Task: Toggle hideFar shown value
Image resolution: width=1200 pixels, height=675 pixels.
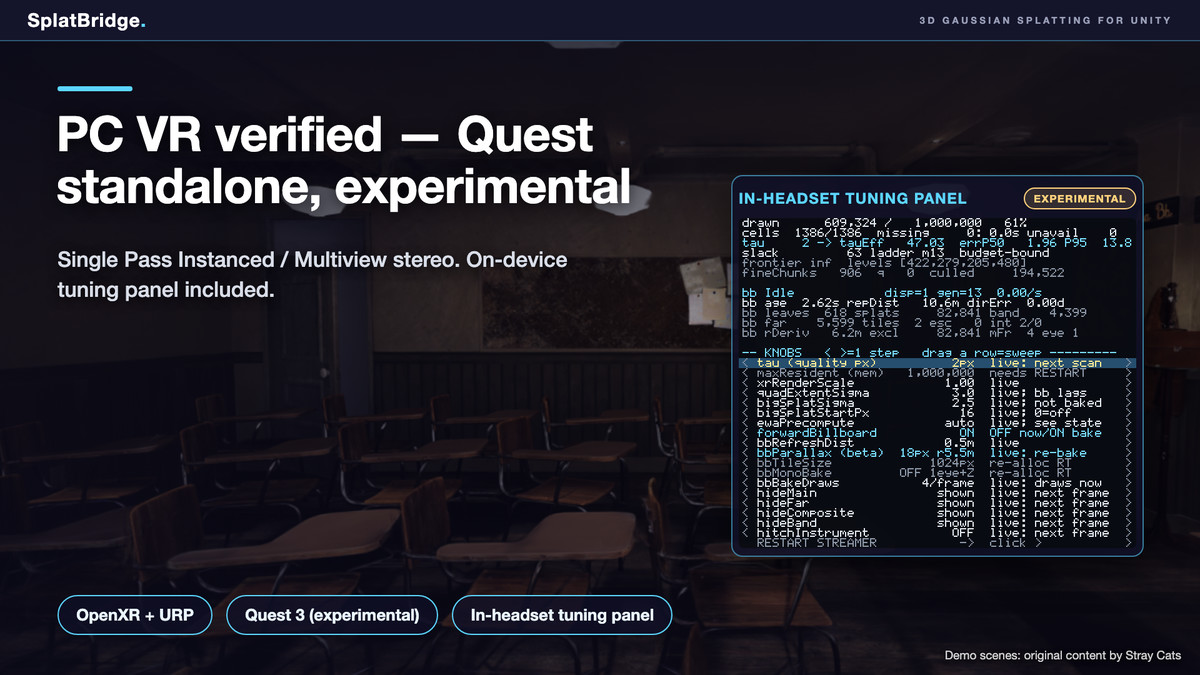Action: coord(955,503)
